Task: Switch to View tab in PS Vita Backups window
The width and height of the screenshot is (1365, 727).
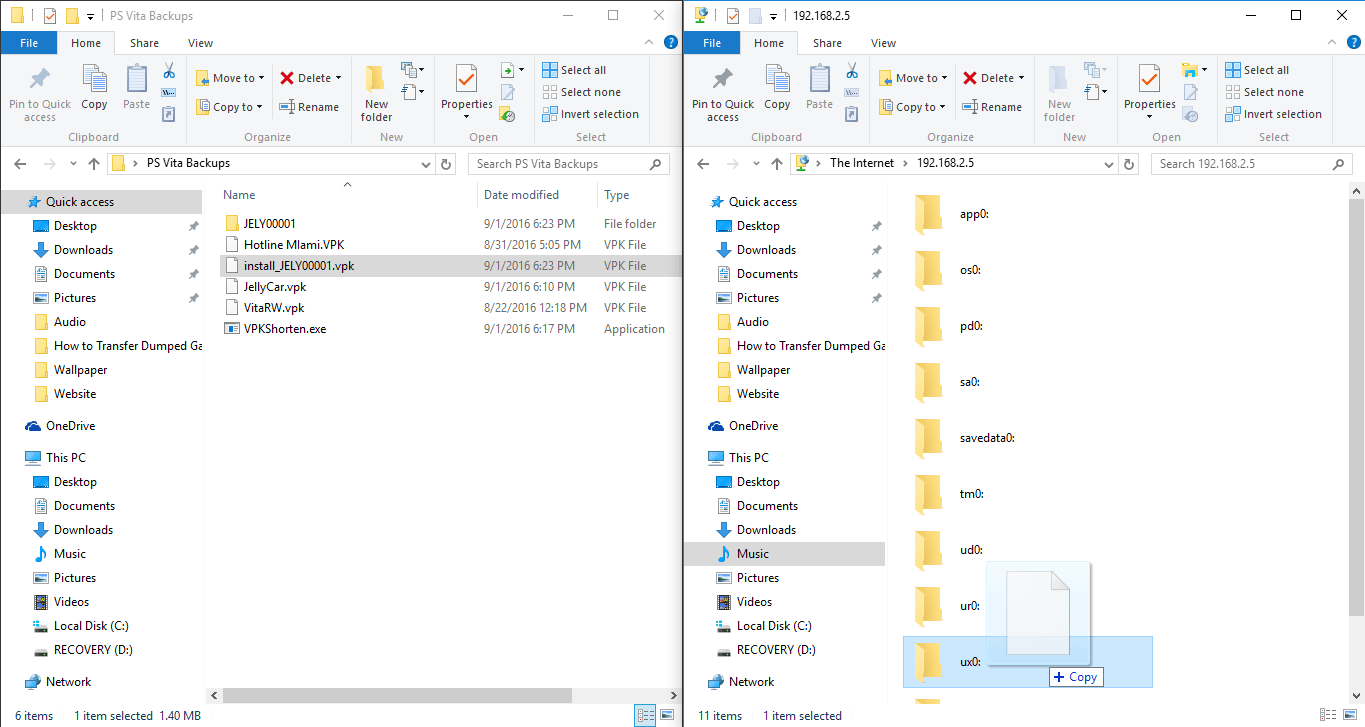Action: (x=200, y=43)
